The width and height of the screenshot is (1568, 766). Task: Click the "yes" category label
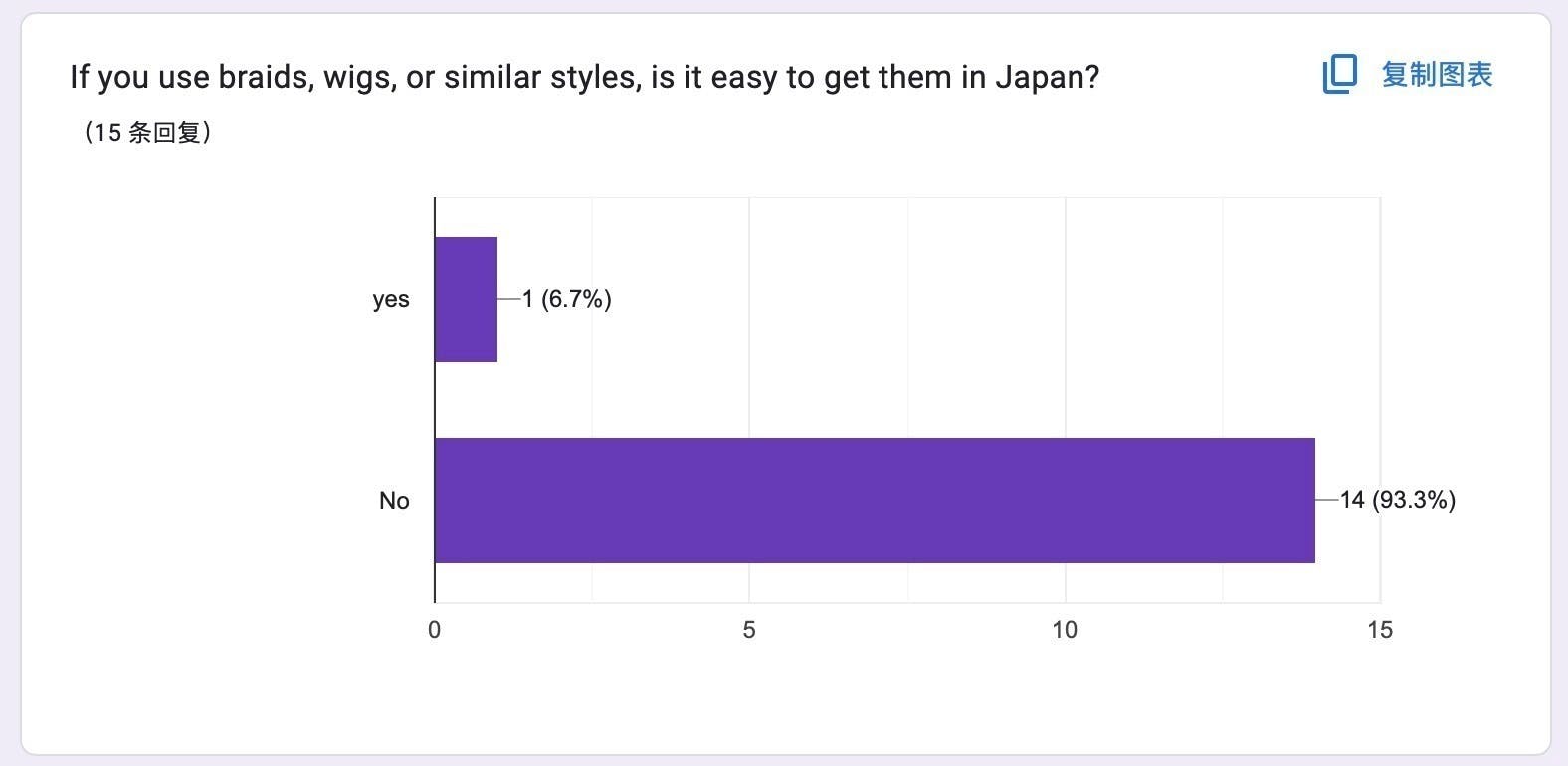391,299
